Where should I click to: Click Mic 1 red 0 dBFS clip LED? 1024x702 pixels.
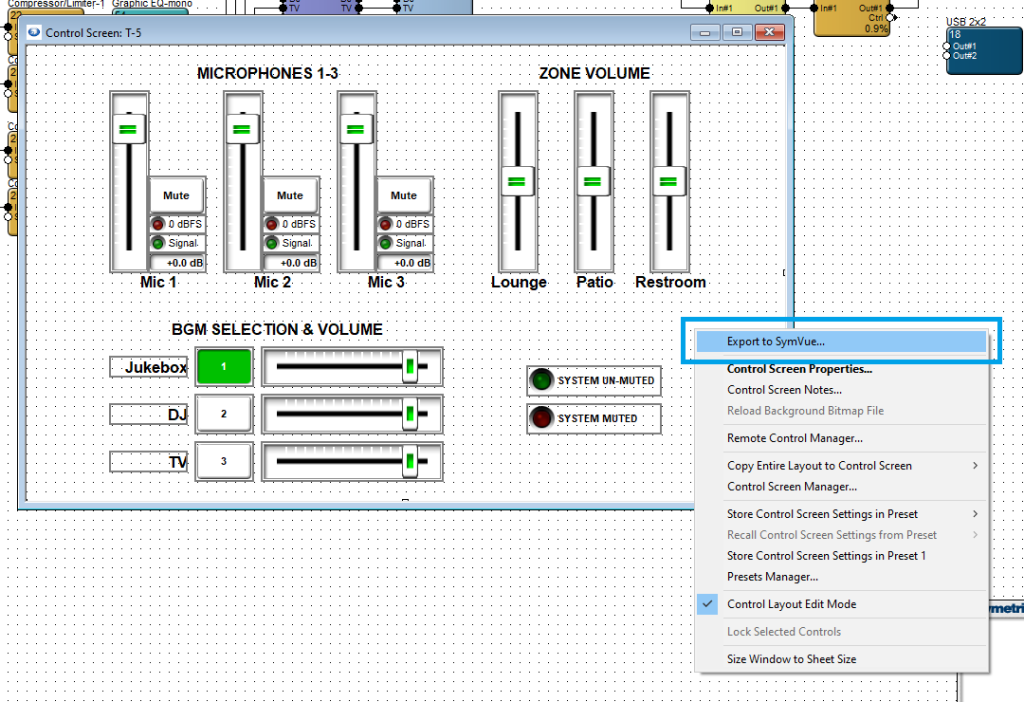point(158,224)
